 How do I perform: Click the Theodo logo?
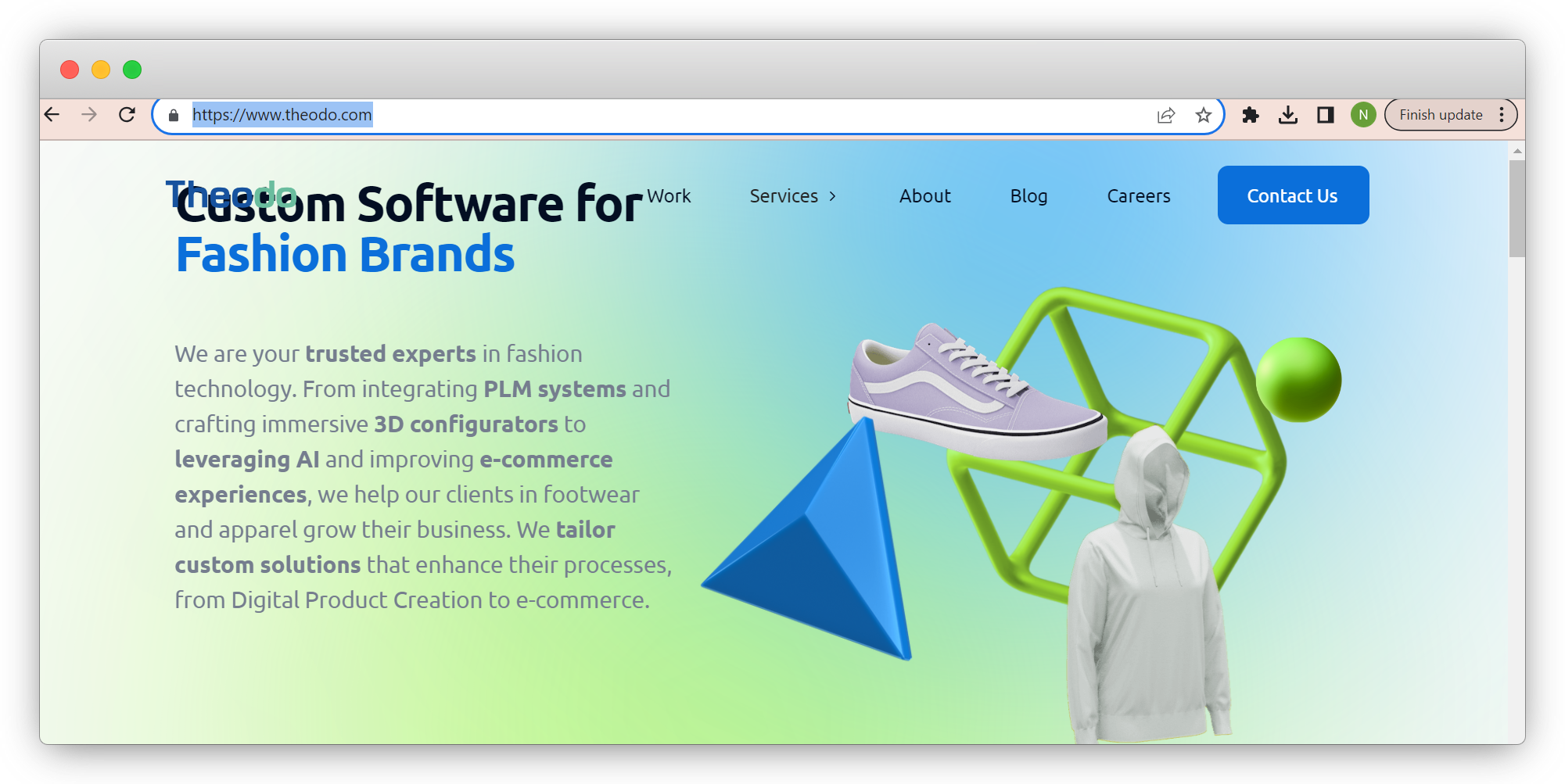click(231, 195)
